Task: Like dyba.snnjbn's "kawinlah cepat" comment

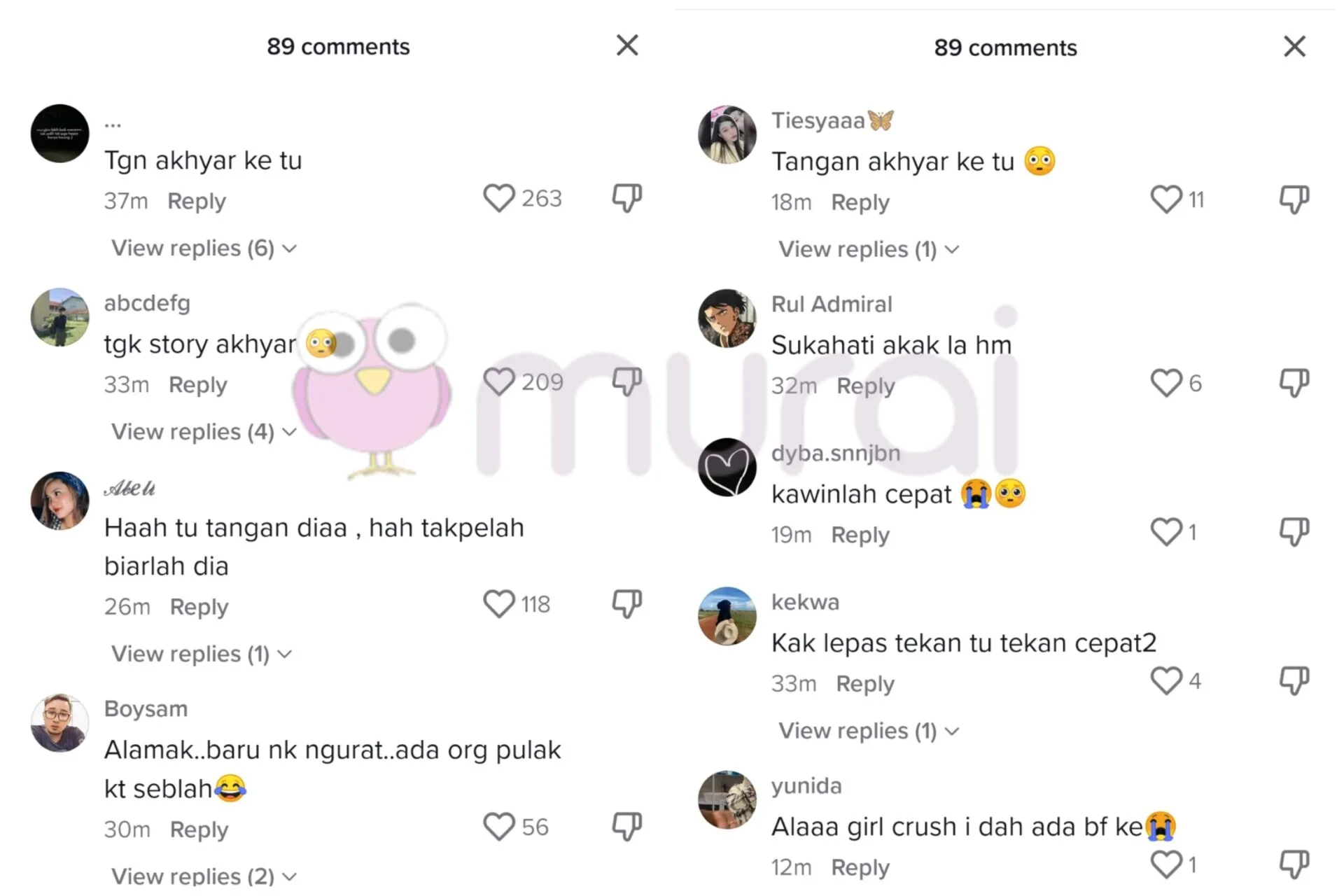Action: click(x=1166, y=532)
